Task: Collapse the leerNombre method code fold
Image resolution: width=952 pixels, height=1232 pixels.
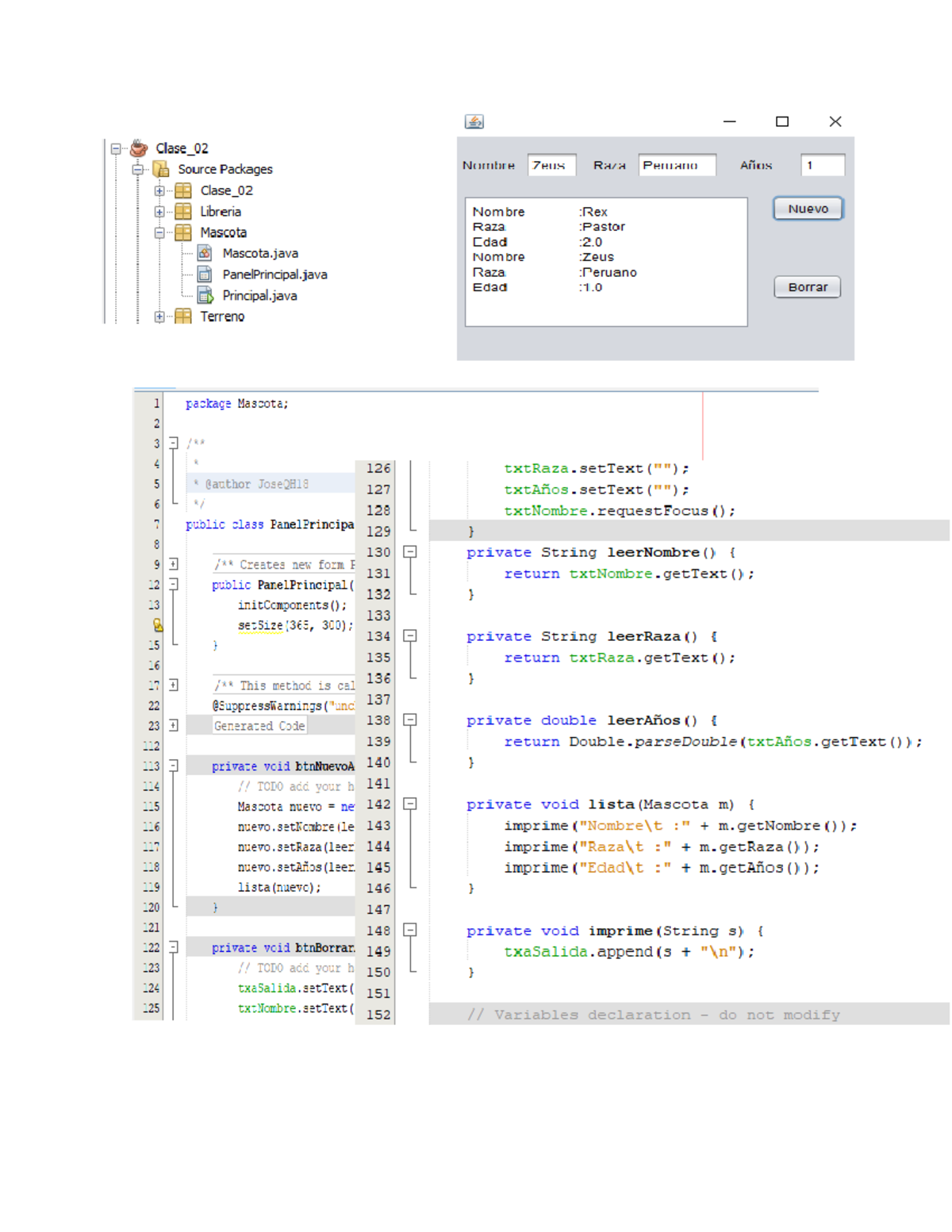Action: click(x=410, y=551)
